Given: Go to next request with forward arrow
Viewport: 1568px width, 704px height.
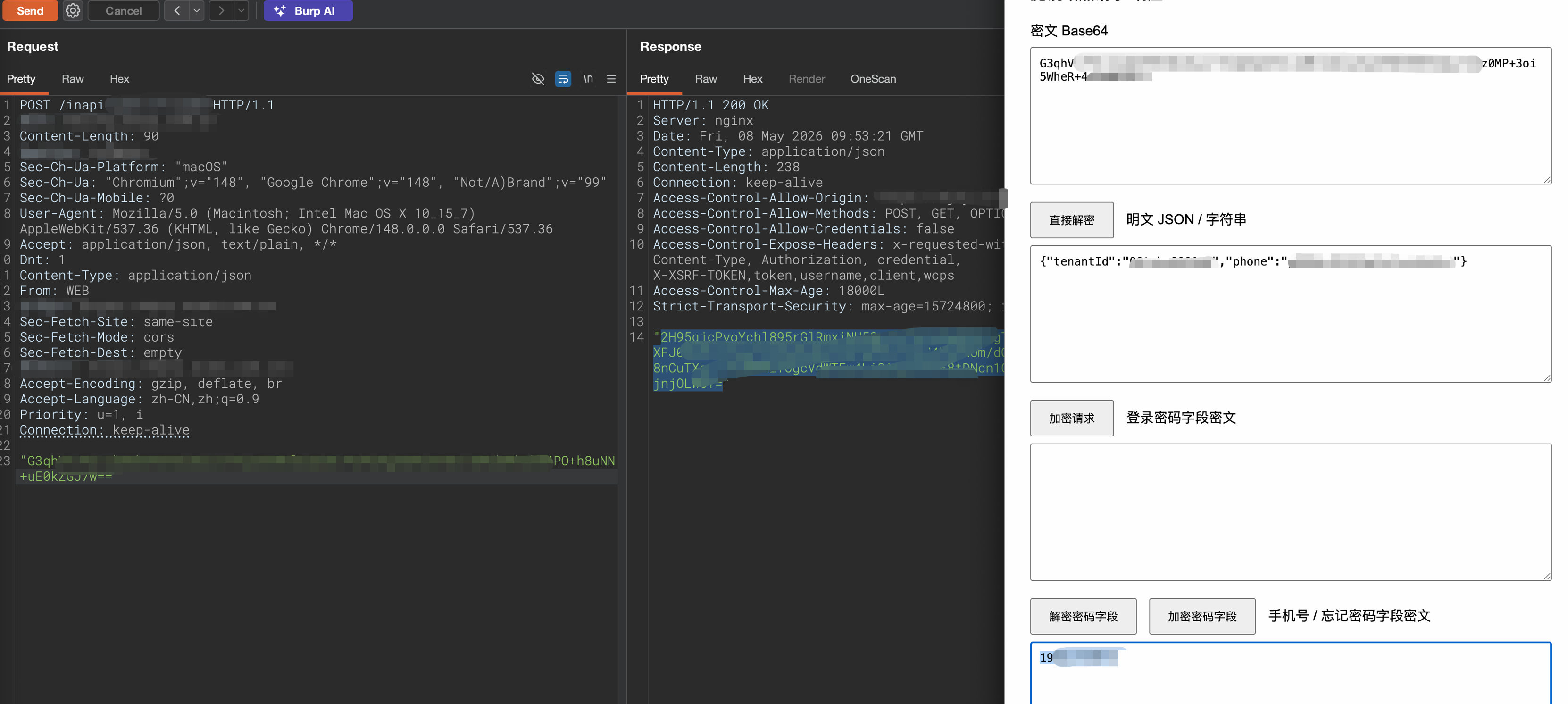Looking at the screenshot, I should pyautogui.click(x=222, y=10).
